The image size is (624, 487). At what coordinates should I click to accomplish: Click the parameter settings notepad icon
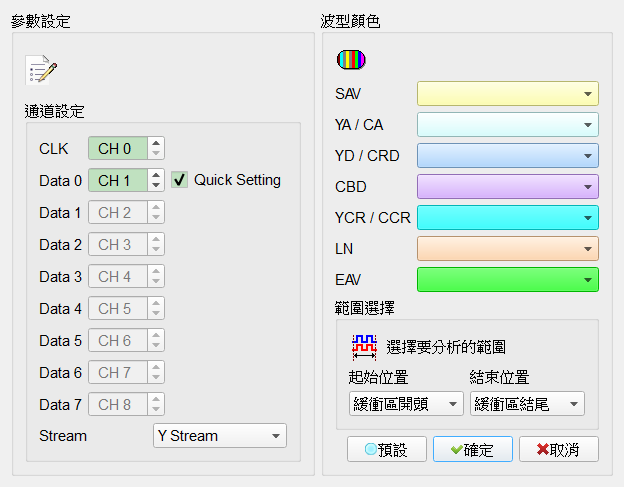point(41,70)
